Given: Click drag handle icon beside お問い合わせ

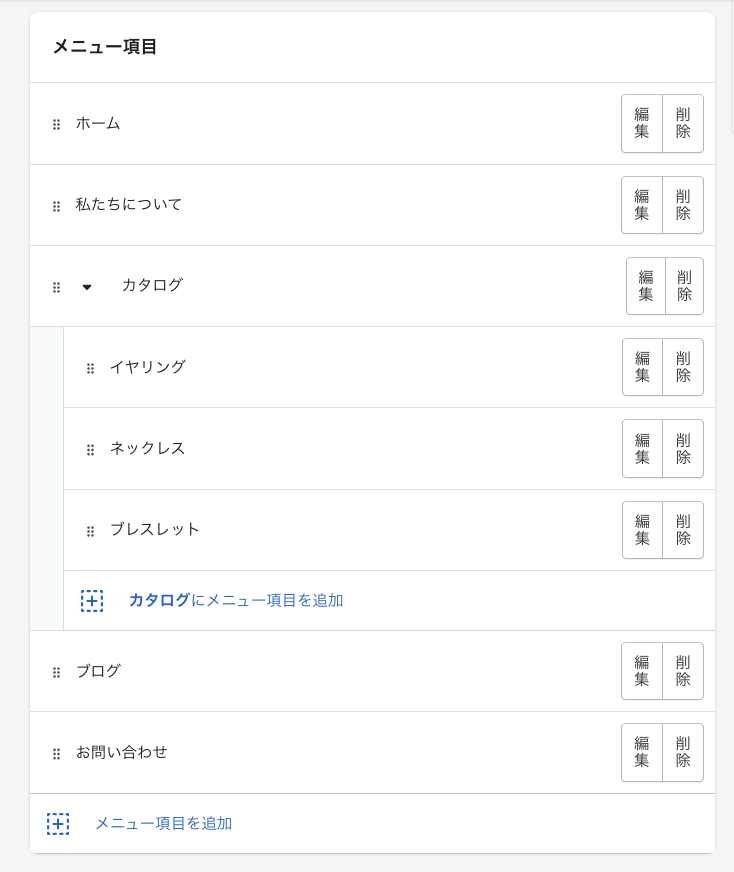Looking at the screenshot, I should (x=56, y=753).
